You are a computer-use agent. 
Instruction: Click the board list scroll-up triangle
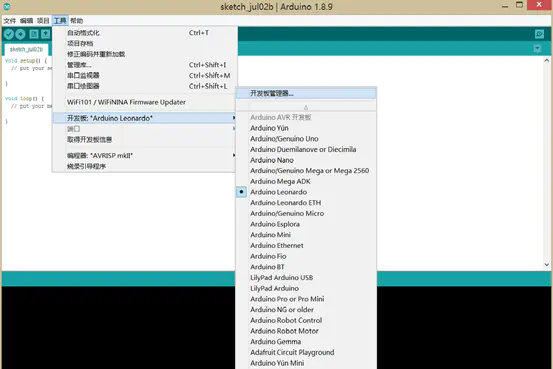click(x=306, y=107)
